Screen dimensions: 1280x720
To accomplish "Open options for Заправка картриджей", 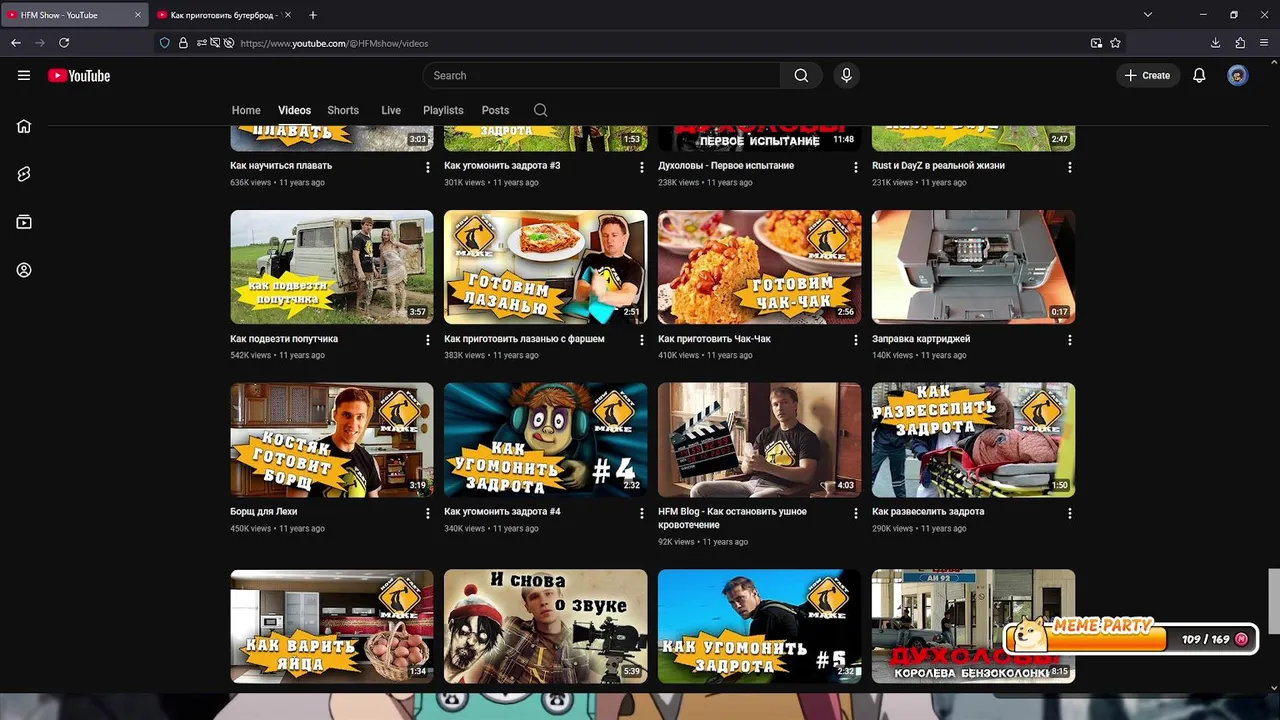I will click(x=1070, y=340).
